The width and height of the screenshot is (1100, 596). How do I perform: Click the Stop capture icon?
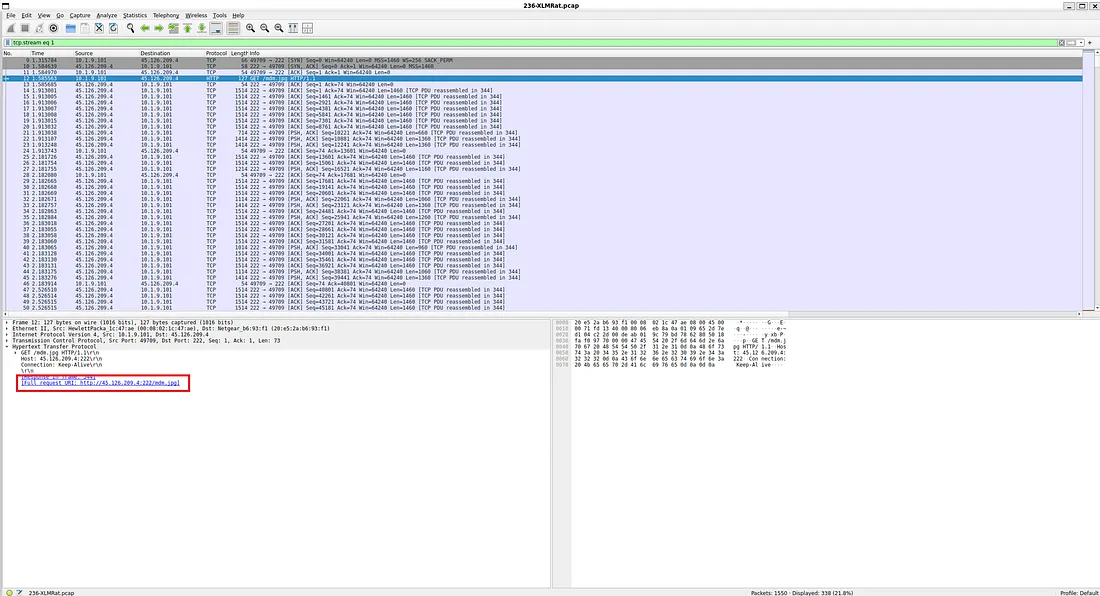[x=25, y=28]
